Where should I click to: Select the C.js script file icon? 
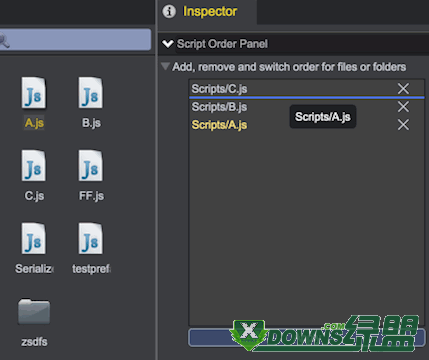34,166
